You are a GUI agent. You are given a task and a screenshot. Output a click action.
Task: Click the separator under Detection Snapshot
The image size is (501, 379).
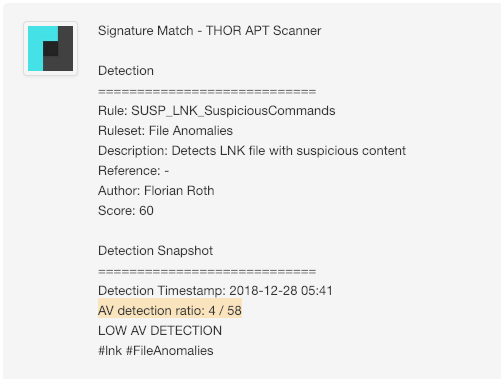207,271
